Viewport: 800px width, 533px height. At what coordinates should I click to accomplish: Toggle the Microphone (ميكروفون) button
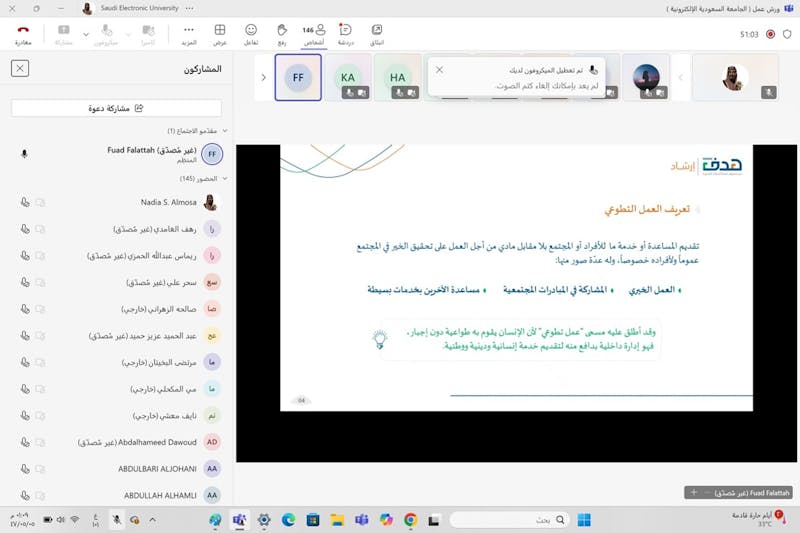pyautogui.click(x=109, y=35)
